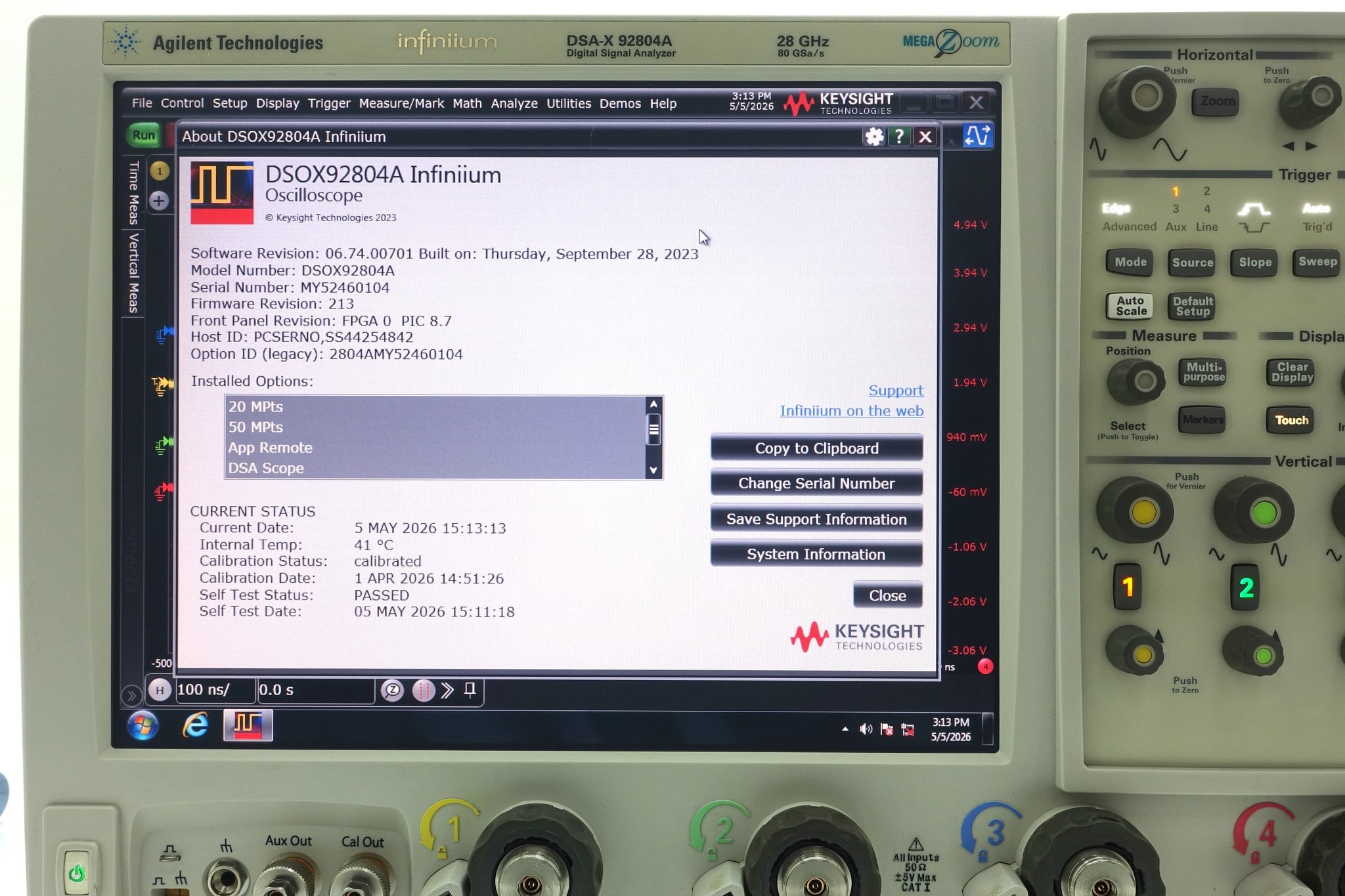The image size is (1345, 896).
Task: Select the blue ground level marker
Action: [164, 334]
